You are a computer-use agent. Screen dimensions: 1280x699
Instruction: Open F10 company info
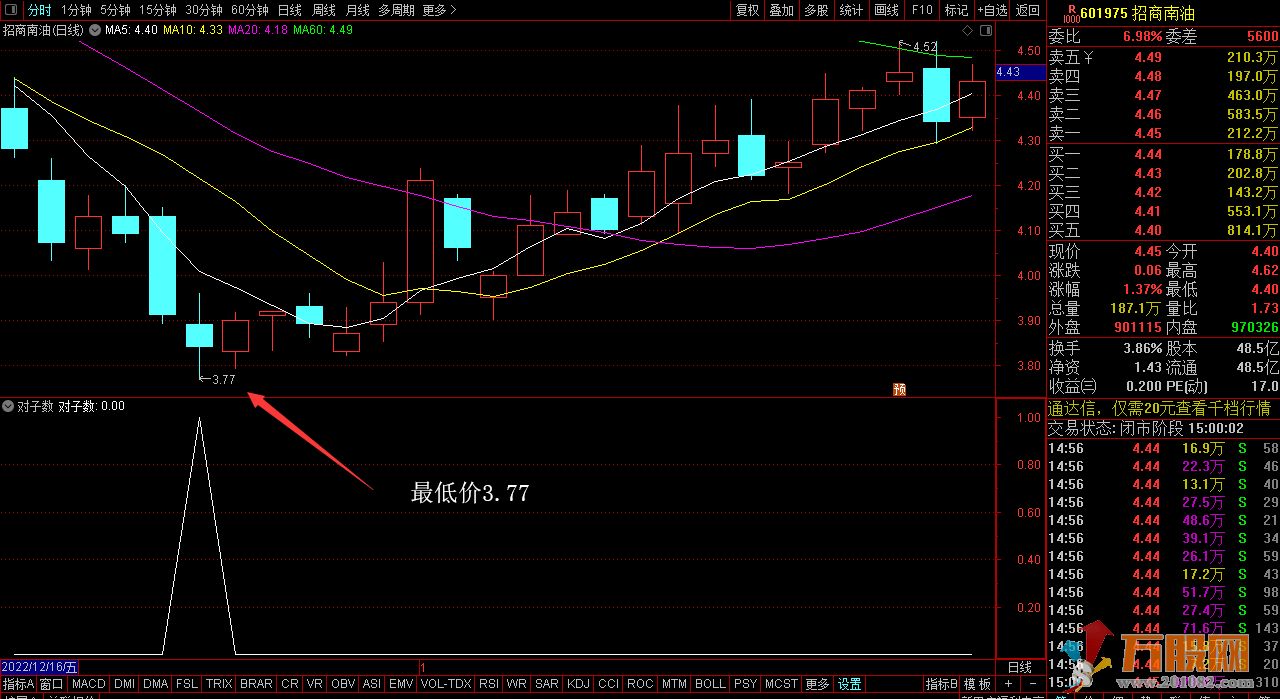coord(922,10)
